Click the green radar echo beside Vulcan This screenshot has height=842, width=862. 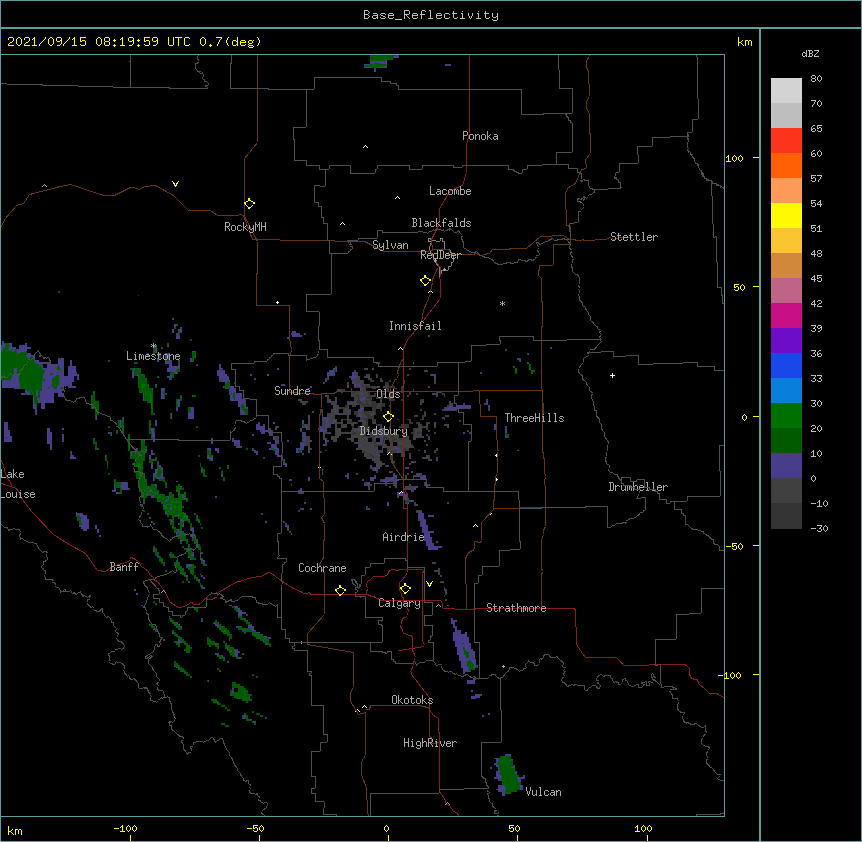click(x=509, y=774)
